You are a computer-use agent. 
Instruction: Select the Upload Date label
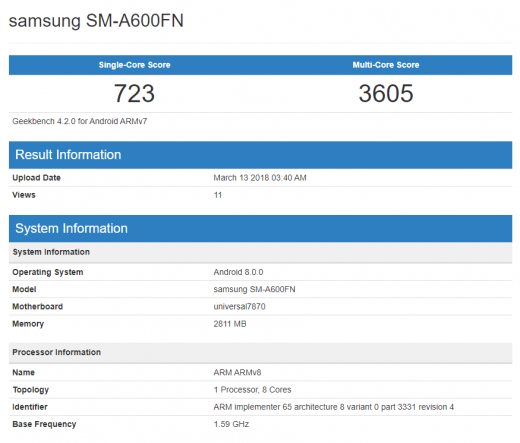coord(36,178)
